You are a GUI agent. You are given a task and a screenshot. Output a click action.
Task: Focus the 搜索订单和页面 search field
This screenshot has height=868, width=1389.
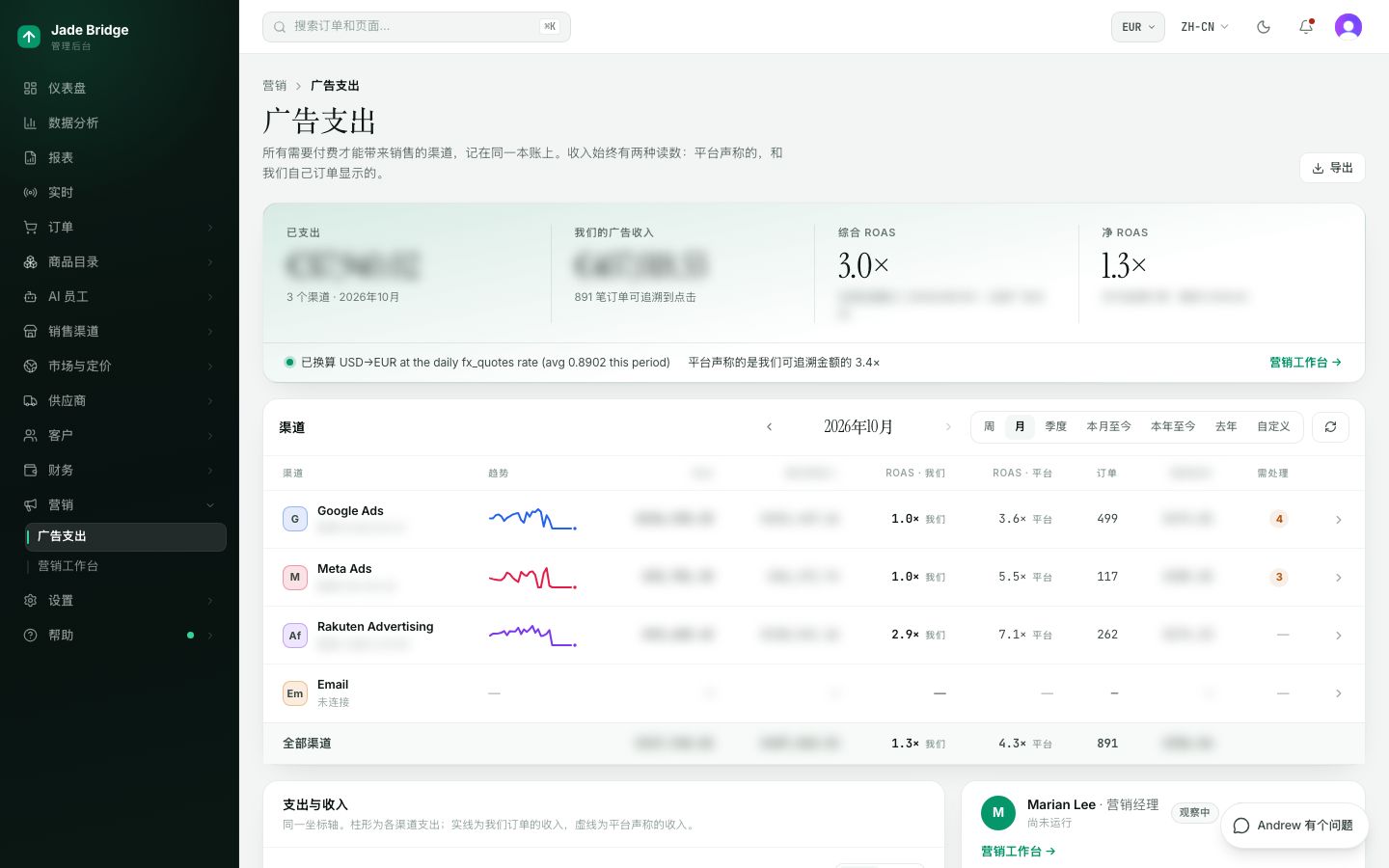pyautogui.click(x=417, y=27)
